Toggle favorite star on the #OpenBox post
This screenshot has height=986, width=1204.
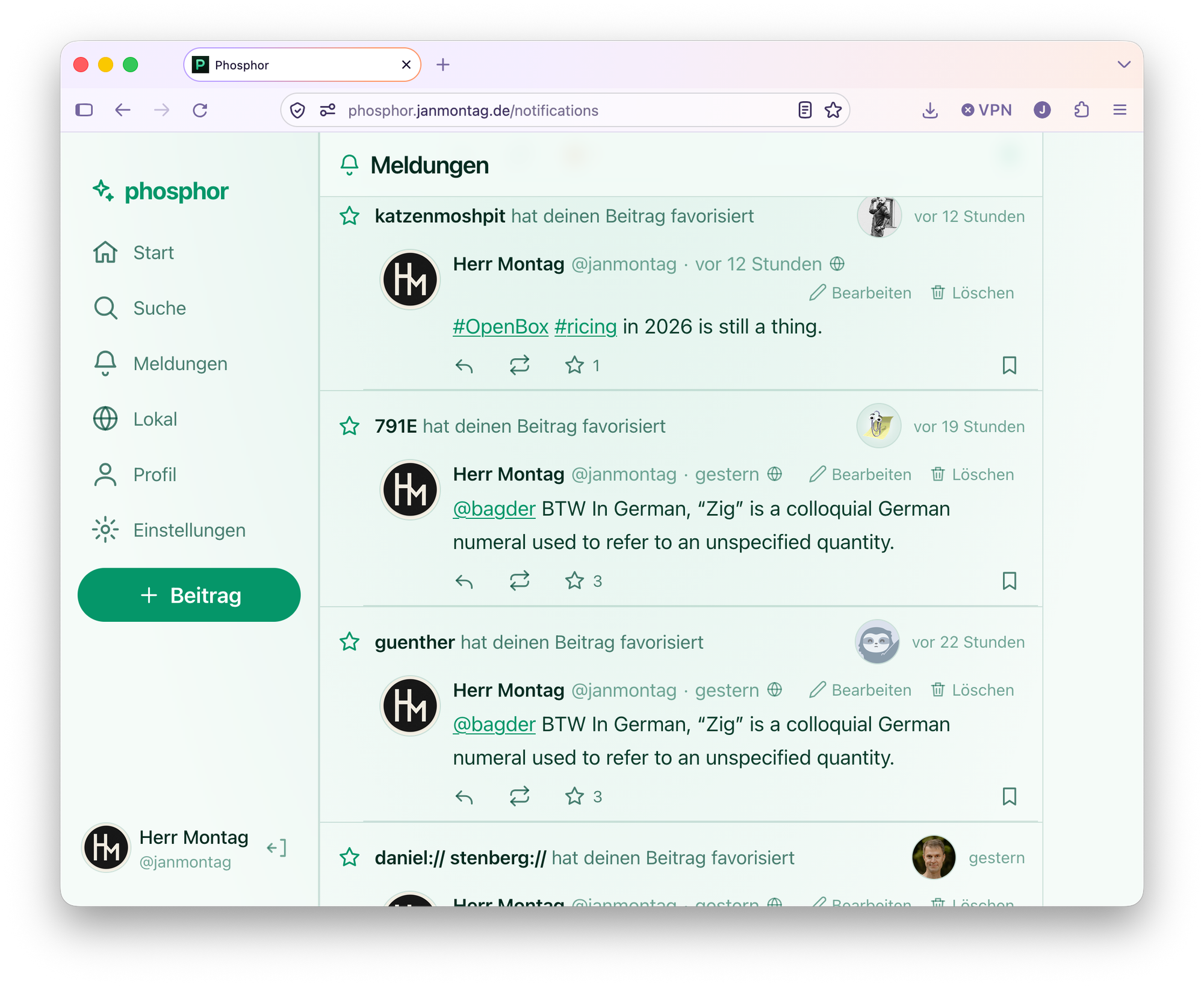click(x=574, y=365)
